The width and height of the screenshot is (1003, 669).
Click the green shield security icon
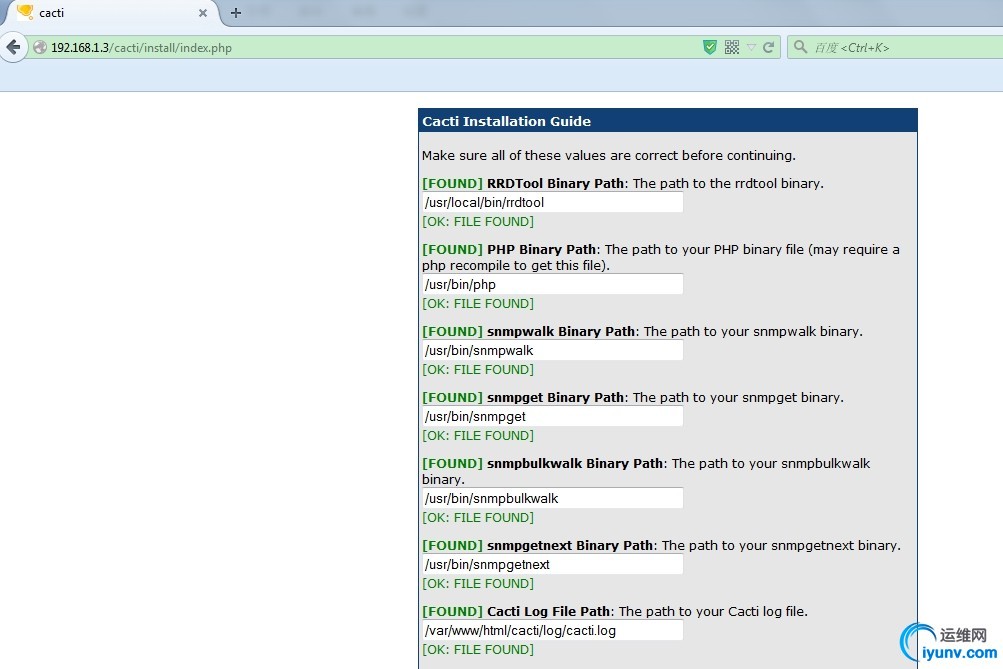(x=709, y=47)
